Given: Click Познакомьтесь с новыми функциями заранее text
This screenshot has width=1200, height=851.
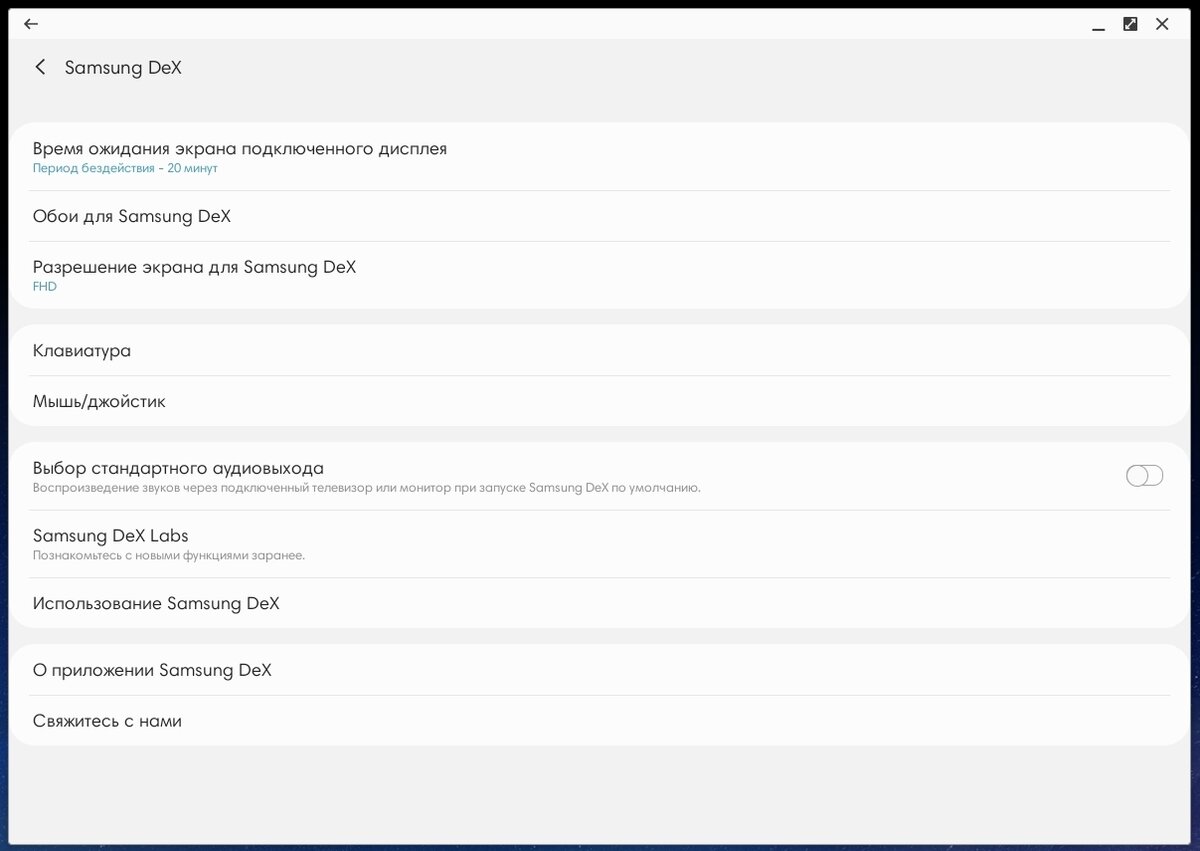Looking at the screenshot, I should (x=169, y=555).
